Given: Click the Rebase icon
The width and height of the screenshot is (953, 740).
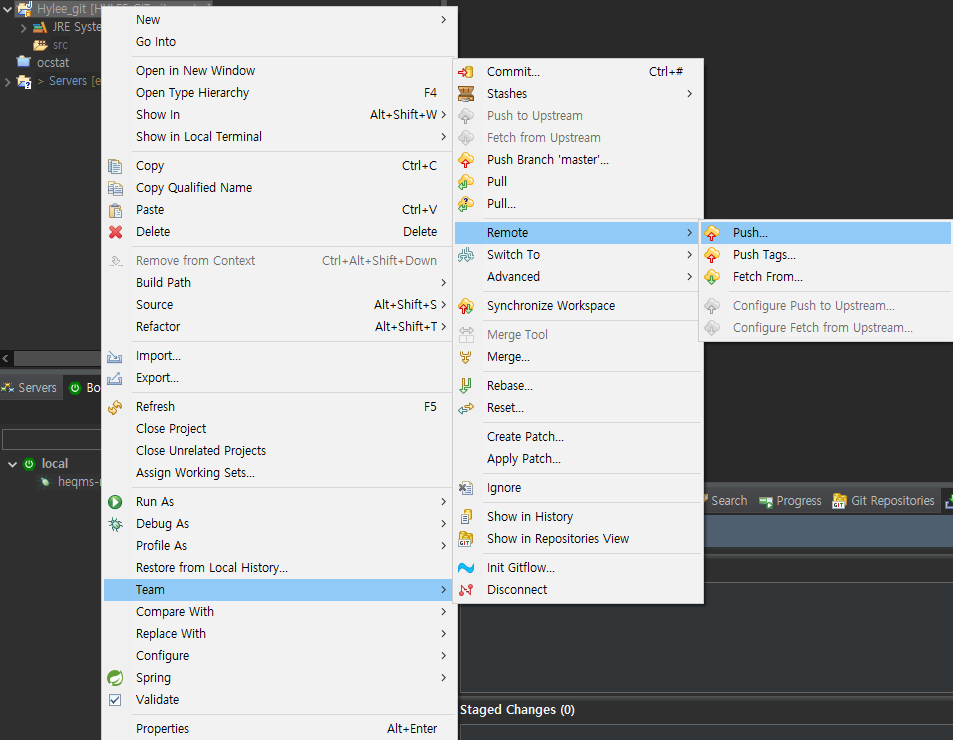Looking at the screenshot, I should tap(466, 386).
